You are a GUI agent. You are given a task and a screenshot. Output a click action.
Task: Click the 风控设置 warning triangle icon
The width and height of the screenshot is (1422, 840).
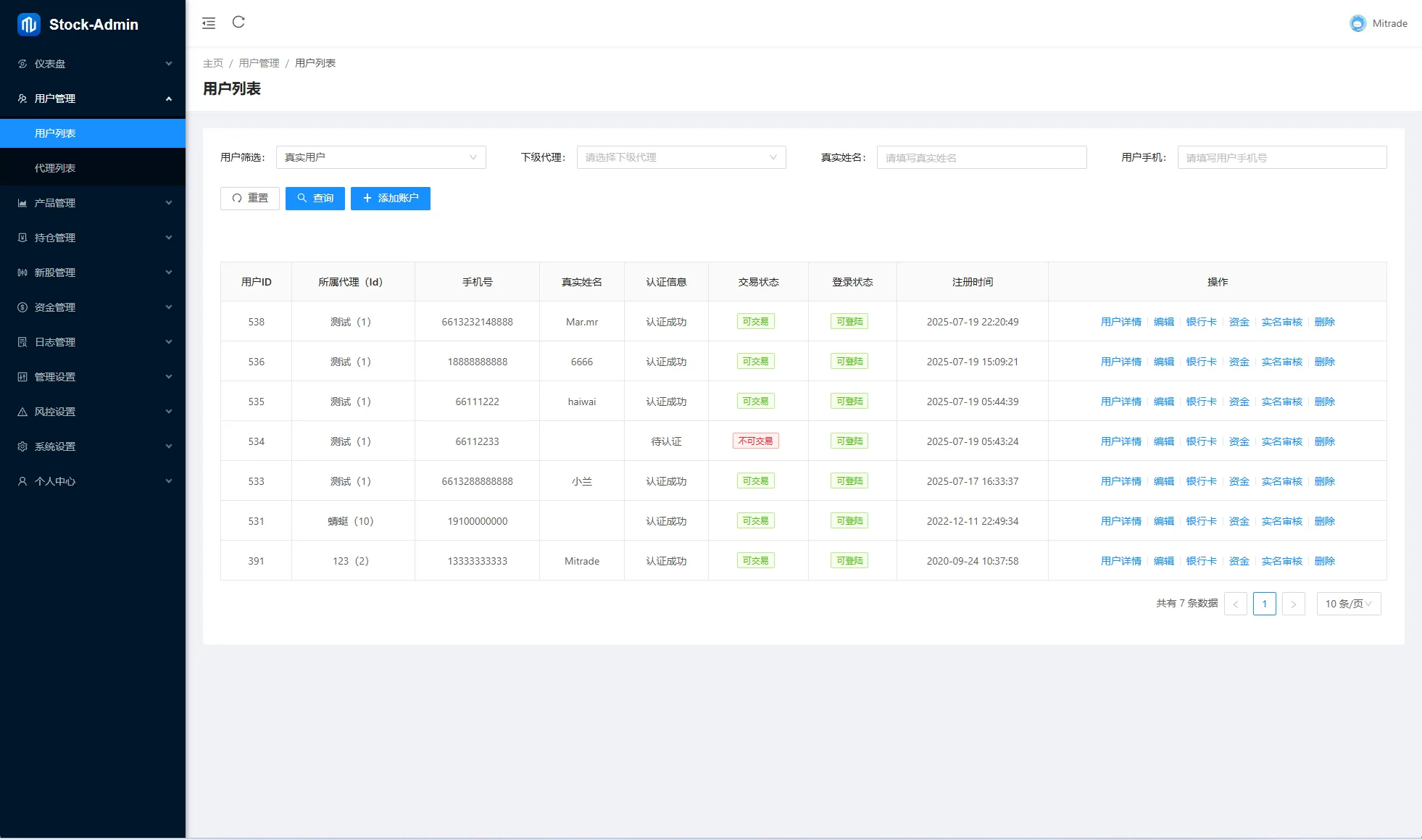22,412
